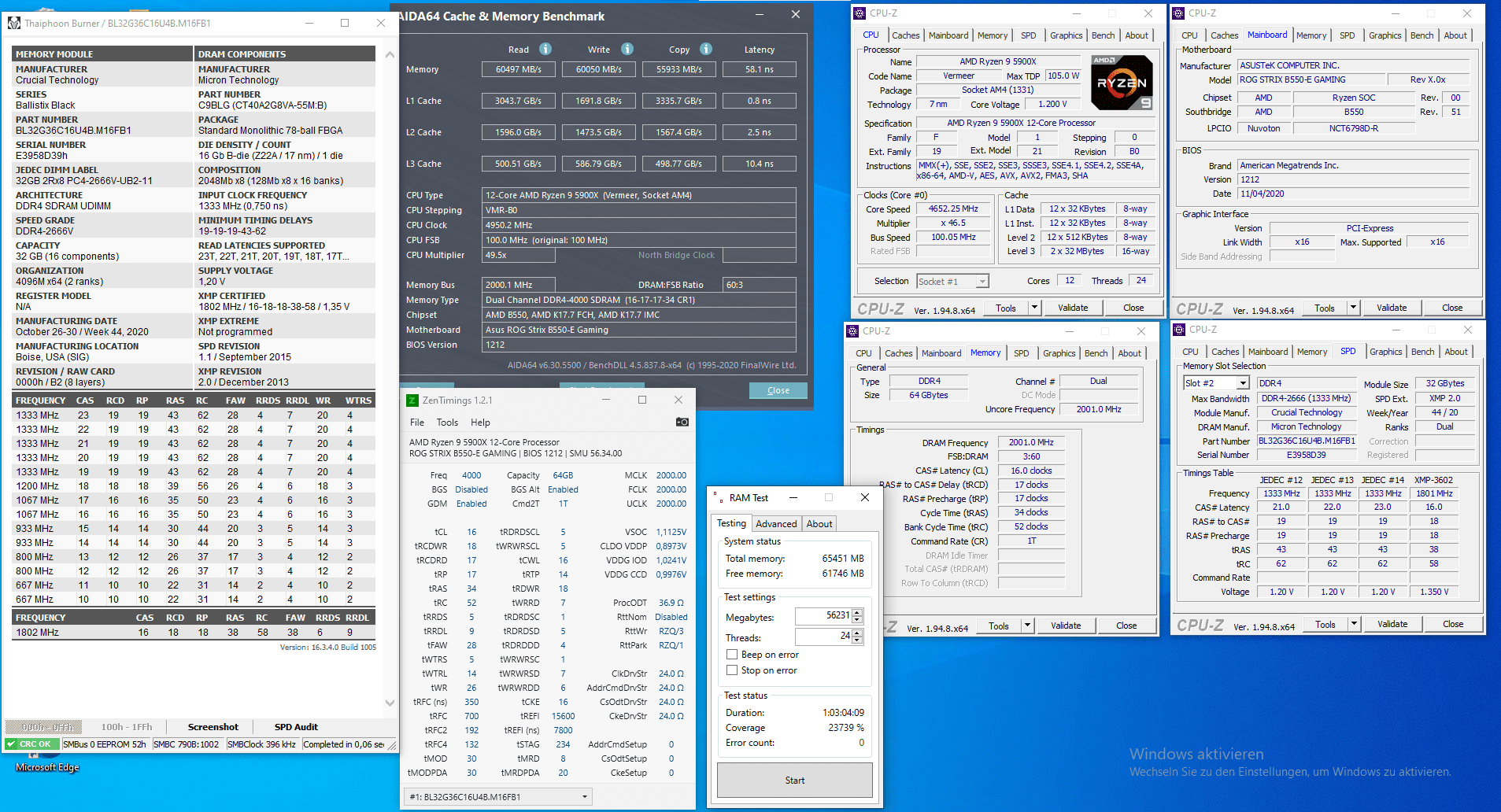Click the Thaiphoon Burner scrollbar down arrow
The height and width of the screenshot is (812, 1501).
(x=390, y=703)
